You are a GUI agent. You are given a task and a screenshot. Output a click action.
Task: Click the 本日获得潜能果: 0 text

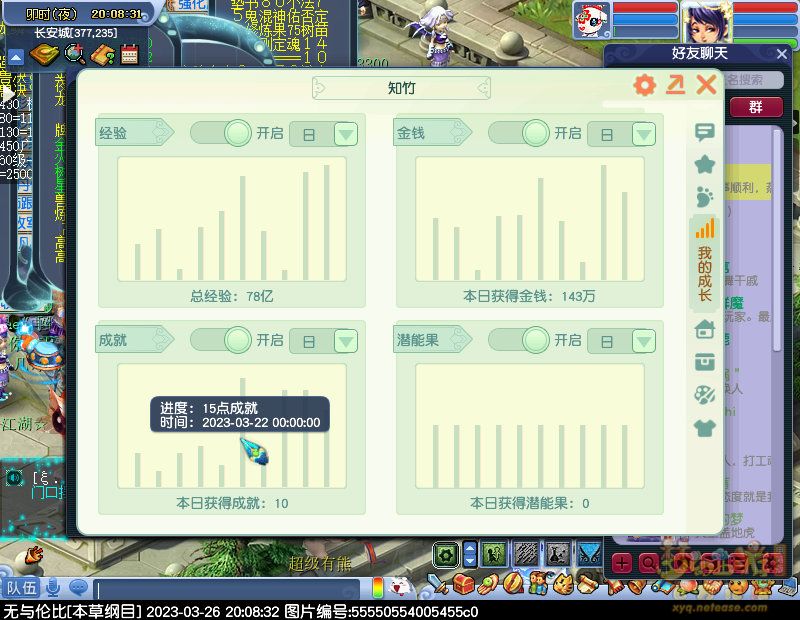pos(530,504)
